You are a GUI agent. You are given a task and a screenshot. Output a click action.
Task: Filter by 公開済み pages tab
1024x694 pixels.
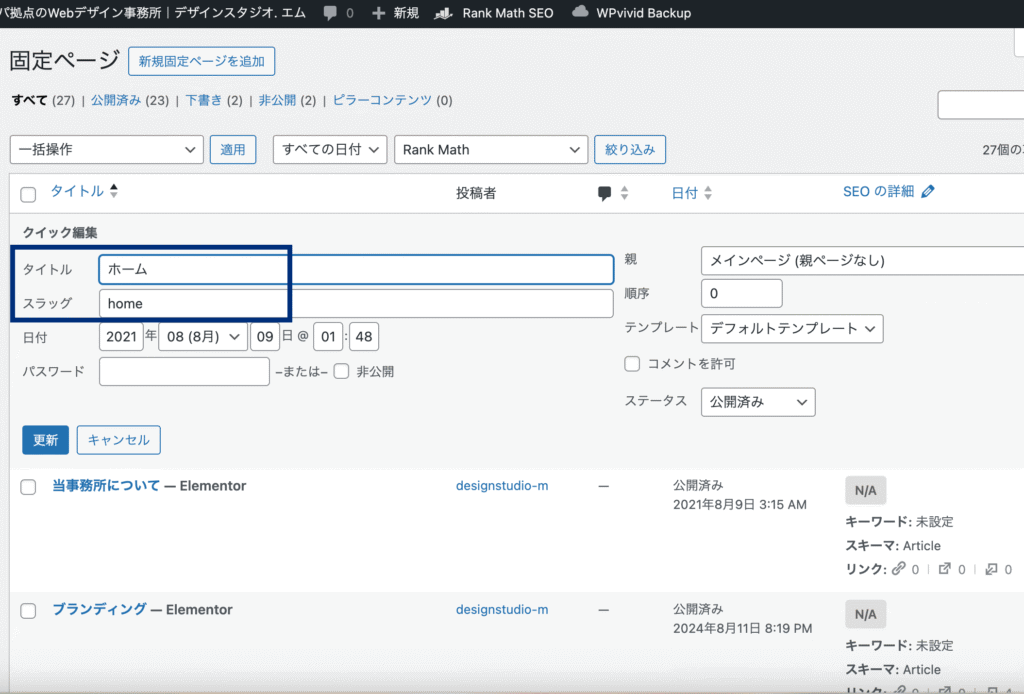tap(117, 100)
